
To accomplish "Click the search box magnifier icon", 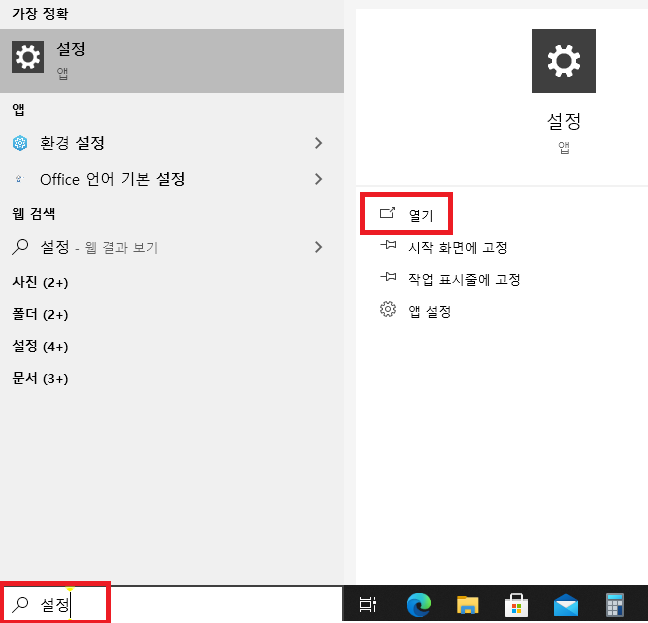I will tap(20, 604).
